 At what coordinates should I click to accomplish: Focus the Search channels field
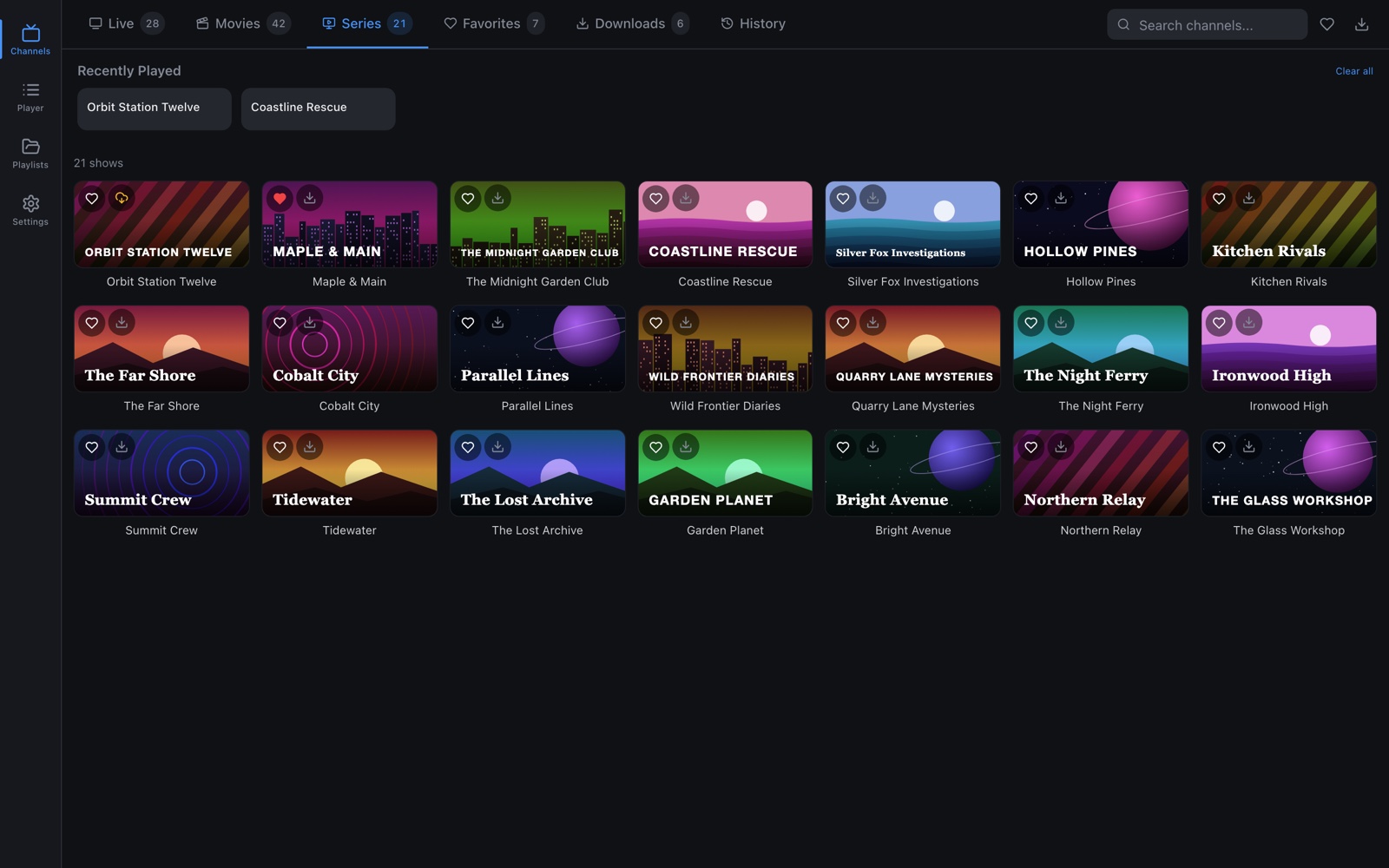point(1207,24)
